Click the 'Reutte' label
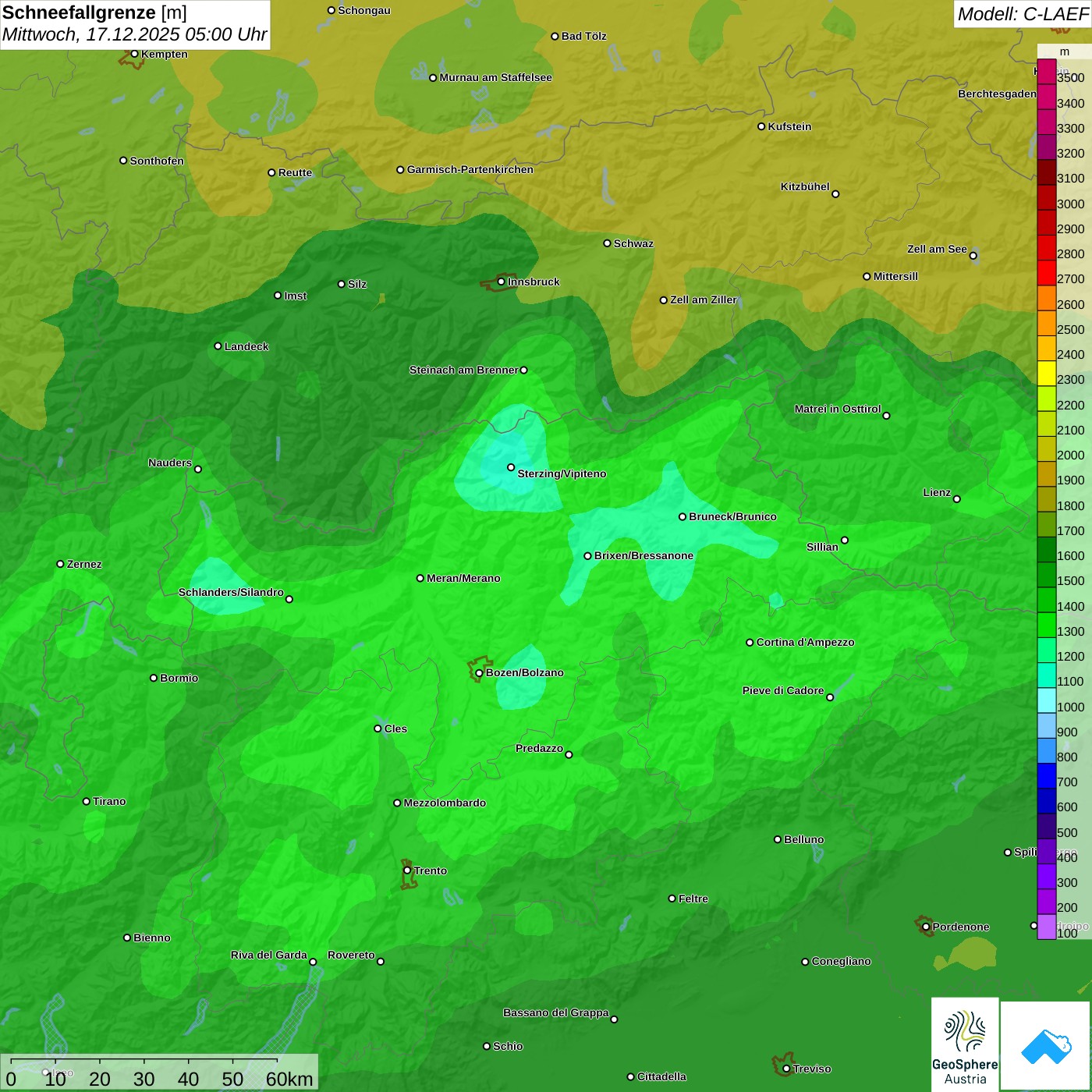The height and width of the screenshot is (1092, 1092). 296,172
